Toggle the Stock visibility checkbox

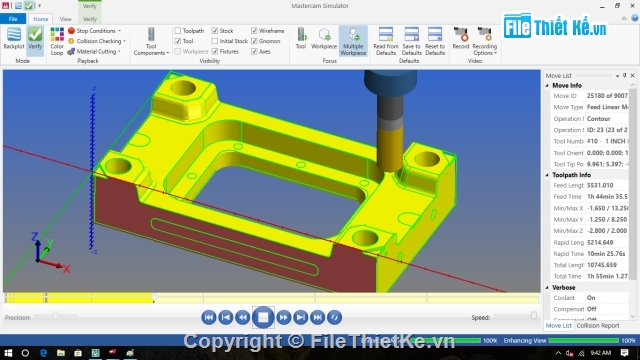(215, 31)
